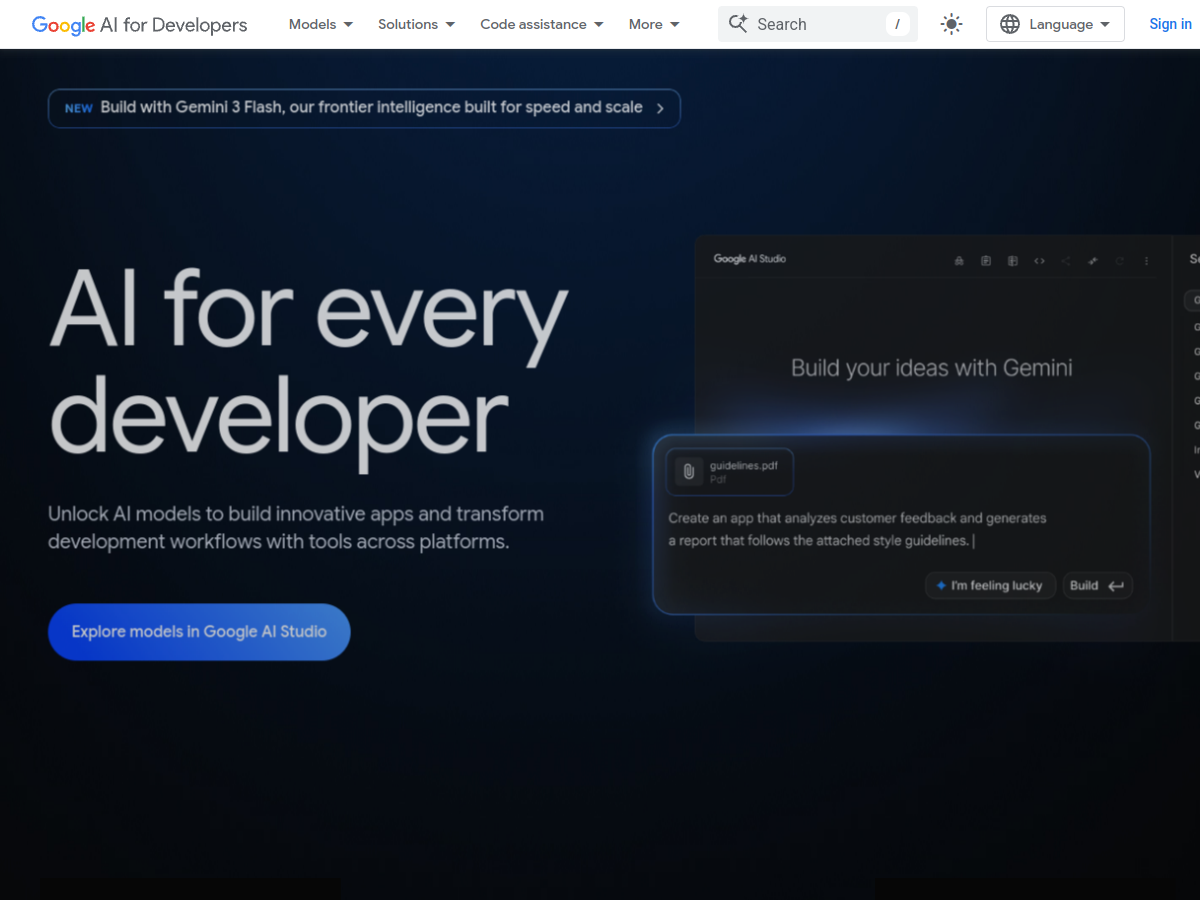This screenshot has width=1200, height=900.
Task: Click the guidelines.pdf attachment chip
Action: point(730,471)
